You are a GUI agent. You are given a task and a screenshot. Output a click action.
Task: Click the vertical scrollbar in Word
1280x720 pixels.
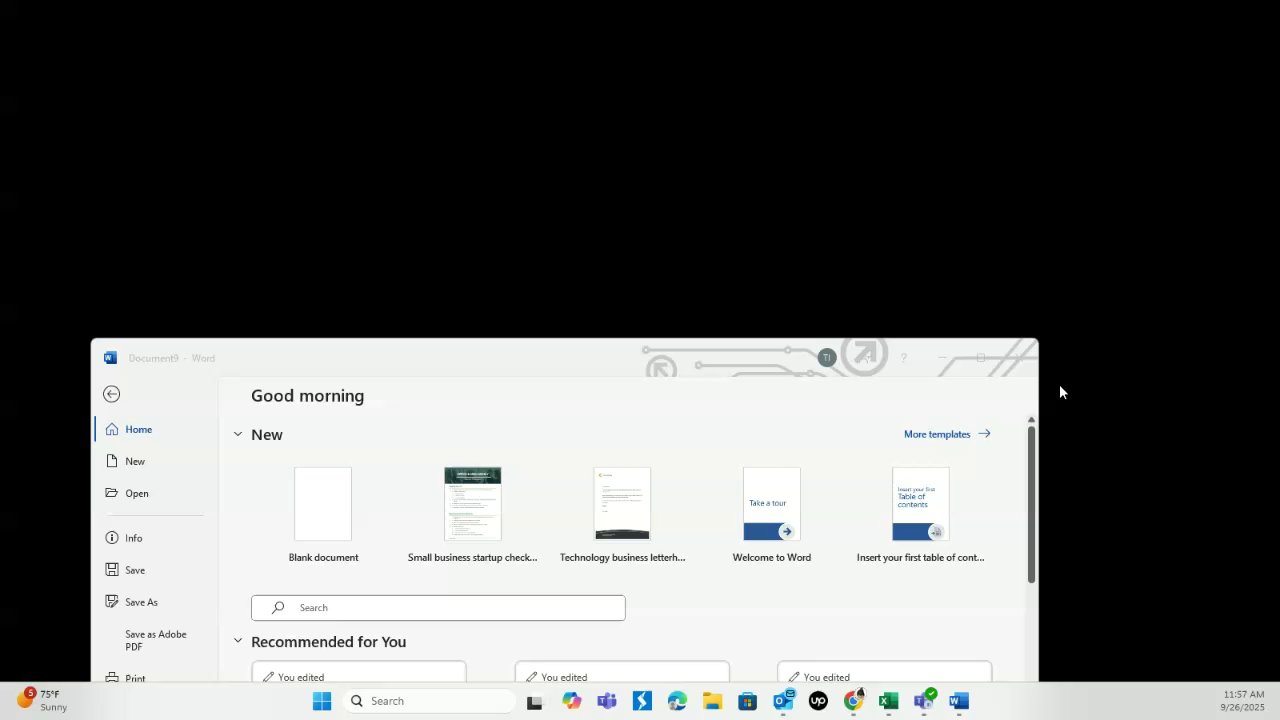(1031, 504)
